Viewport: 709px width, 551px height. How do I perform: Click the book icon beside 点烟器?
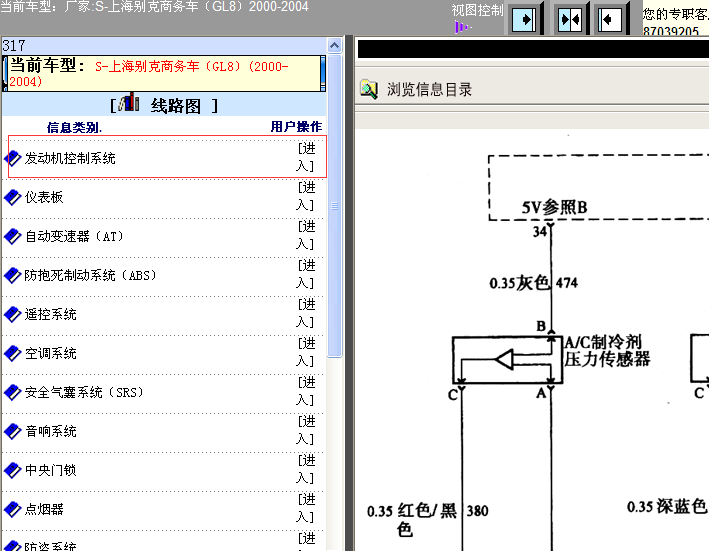[13, 509]
